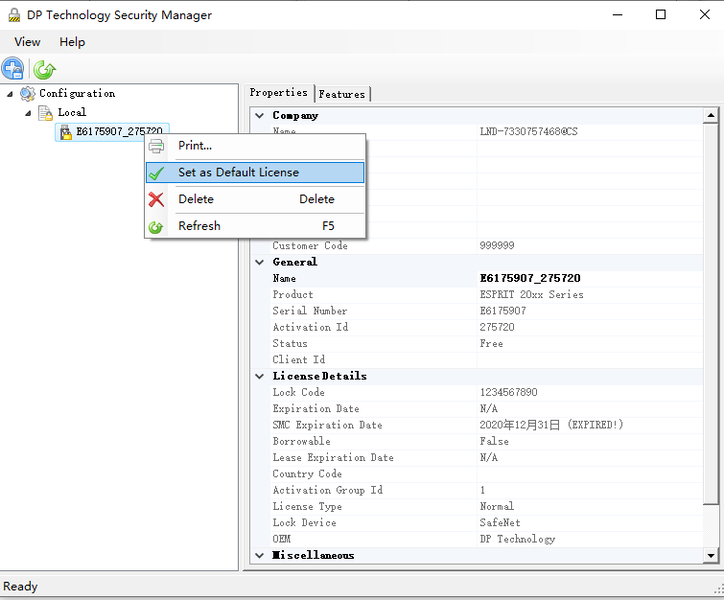
Task: Click the add license toolbar icon
Action: point(13,69)
